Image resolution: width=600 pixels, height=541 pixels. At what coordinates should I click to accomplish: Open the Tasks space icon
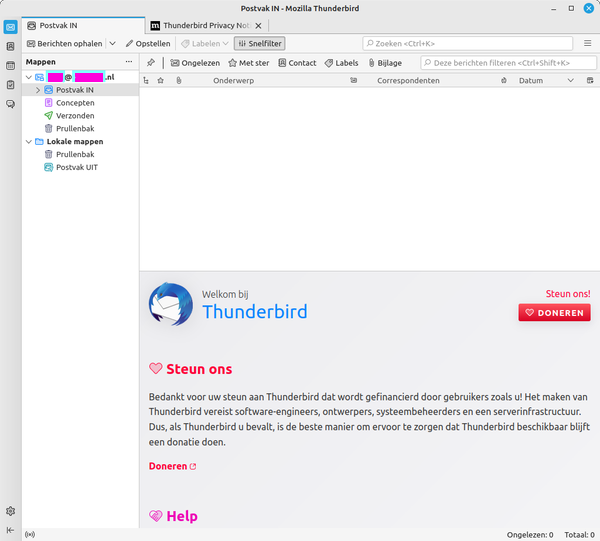(x=10, y=84)
